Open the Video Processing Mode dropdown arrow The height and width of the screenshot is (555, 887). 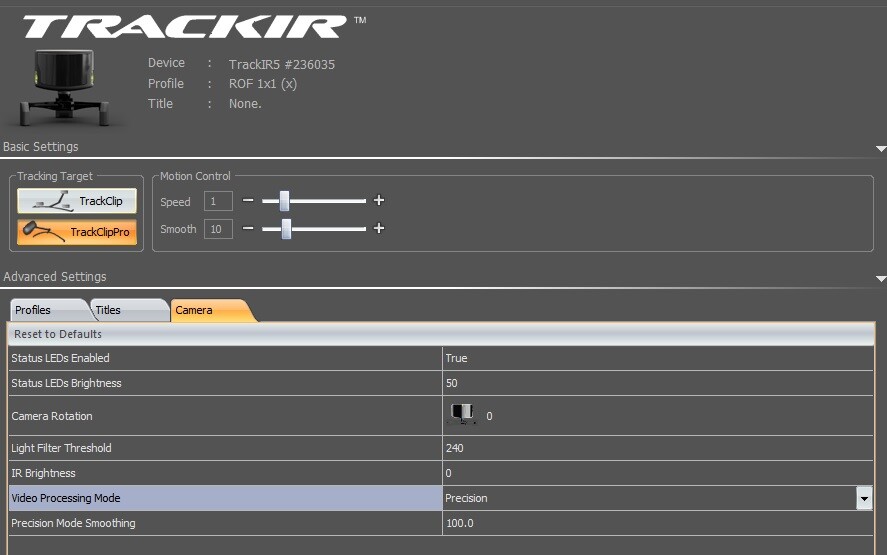864,498
